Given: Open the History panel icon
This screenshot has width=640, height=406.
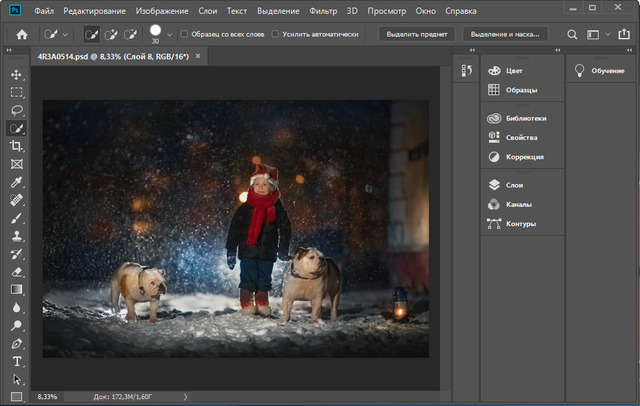Looking at the screenshot, I should [x=465, y=70].
